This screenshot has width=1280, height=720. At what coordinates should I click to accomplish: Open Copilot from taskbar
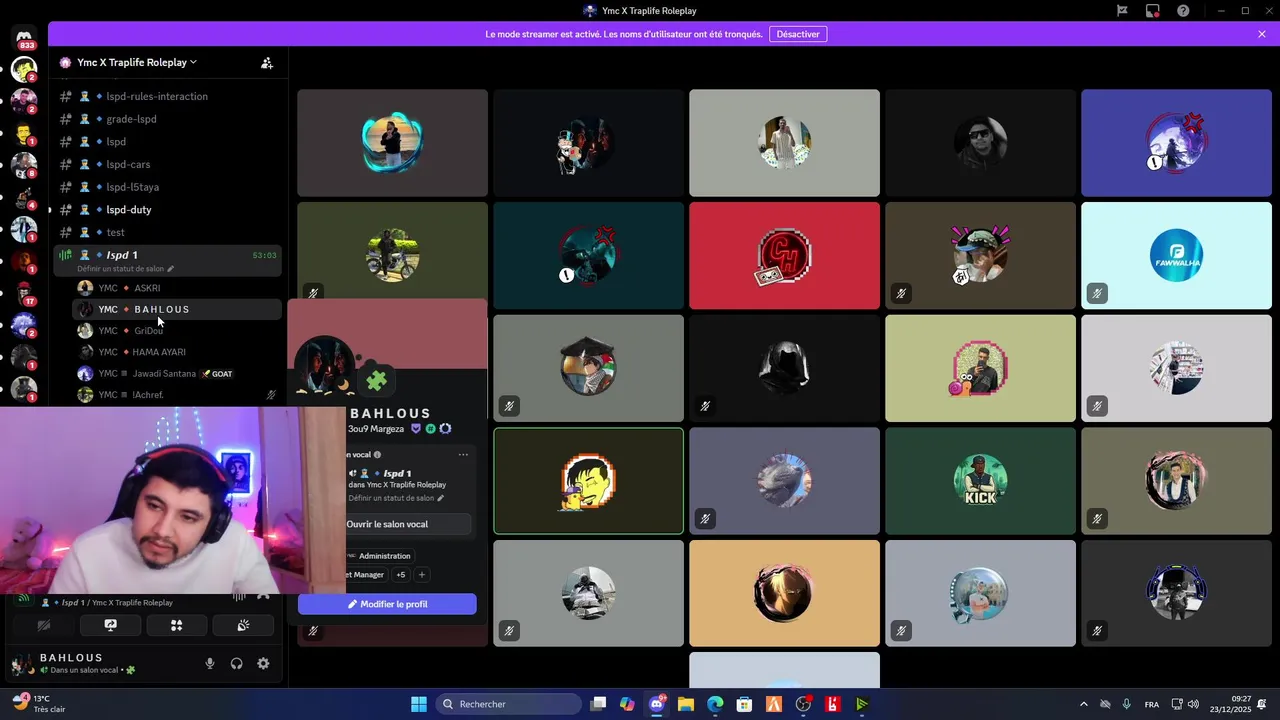coord(627,704)
